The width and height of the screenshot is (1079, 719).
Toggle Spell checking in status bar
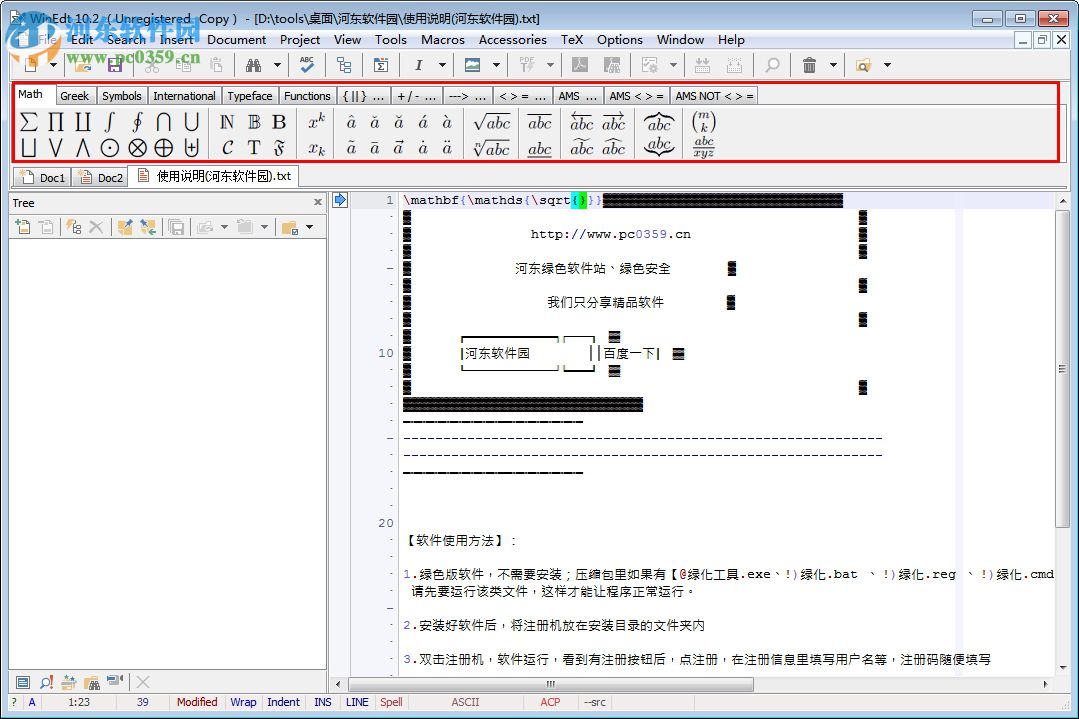391,702
